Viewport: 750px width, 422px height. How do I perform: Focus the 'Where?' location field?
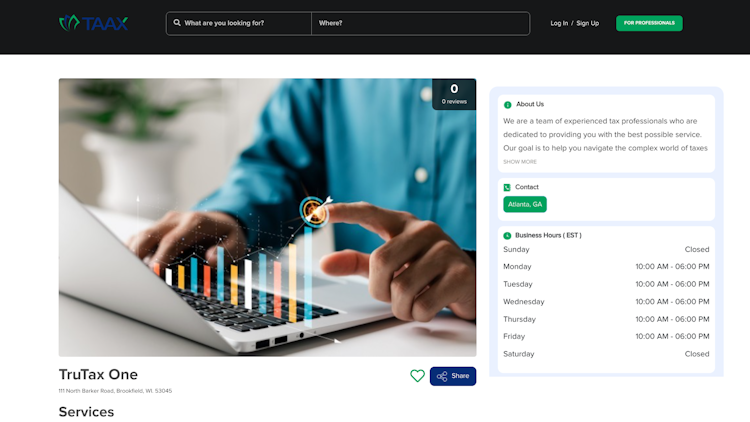point(420,23)
